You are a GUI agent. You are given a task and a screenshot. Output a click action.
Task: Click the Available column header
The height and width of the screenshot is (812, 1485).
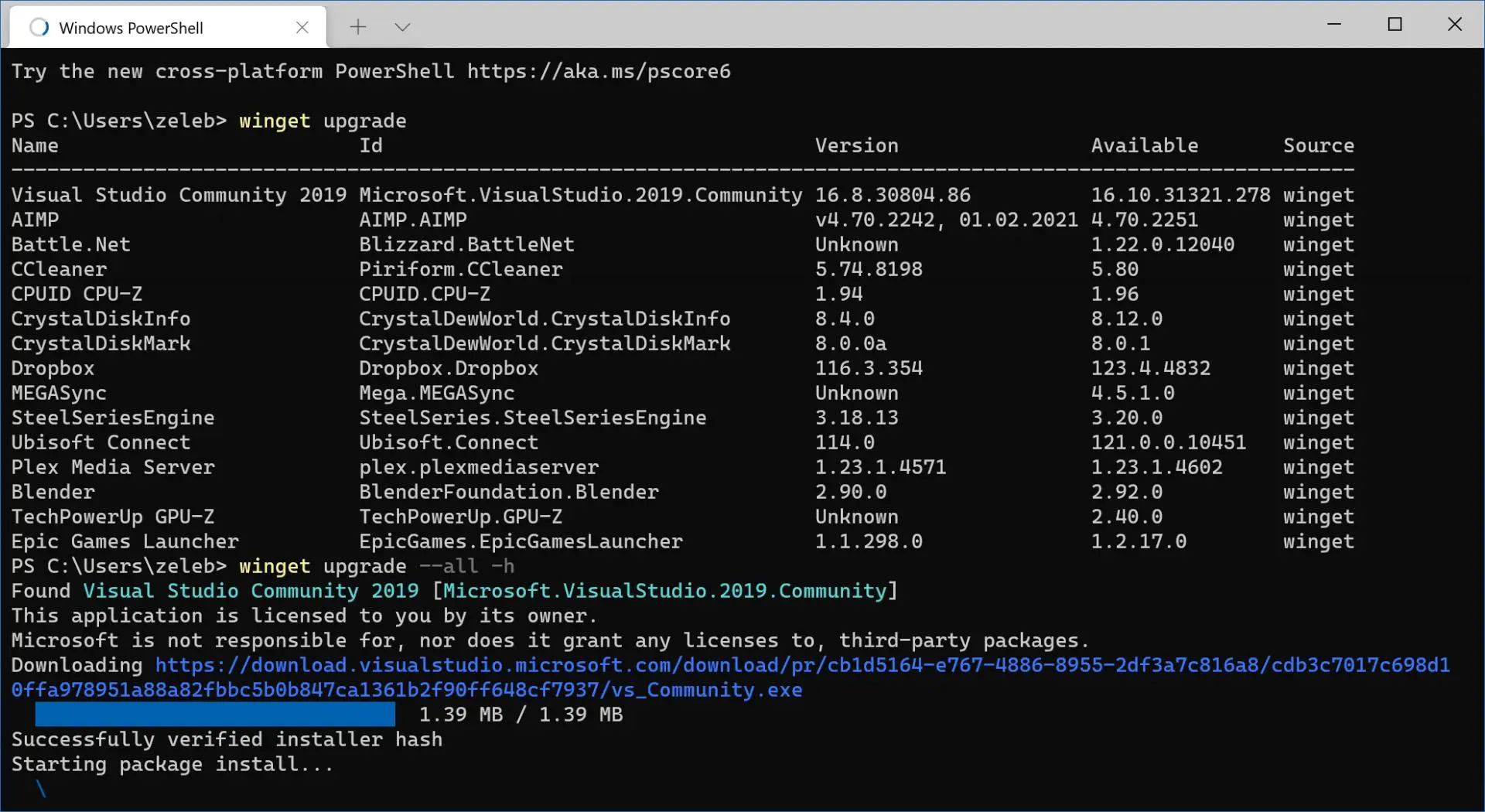pyautogui.click(x=1145, y=145)
